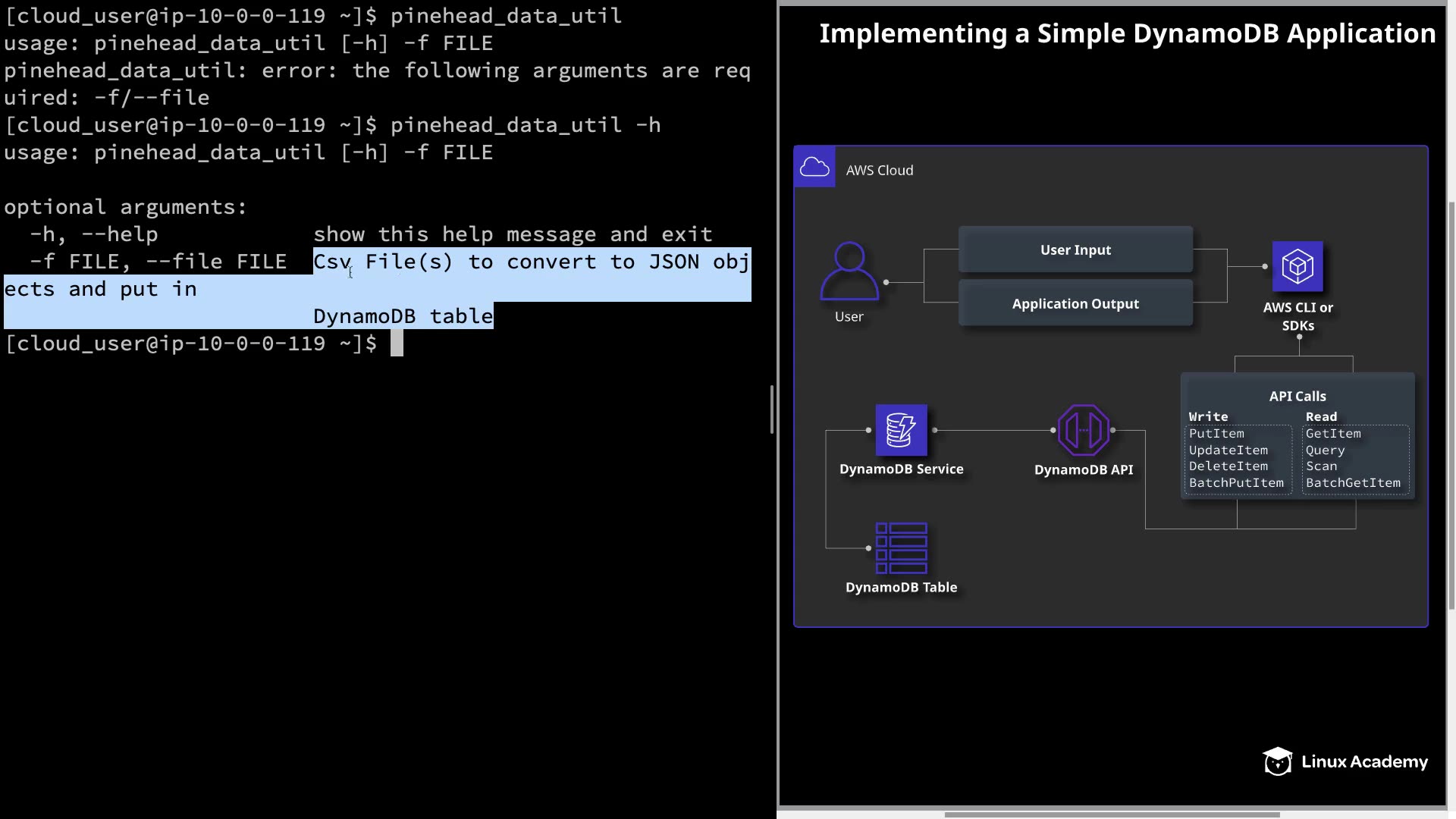The width and height of the screenshot is (1456, 819).
Task: Click the DynamoDB Table icon
Action: click(901, 548)
